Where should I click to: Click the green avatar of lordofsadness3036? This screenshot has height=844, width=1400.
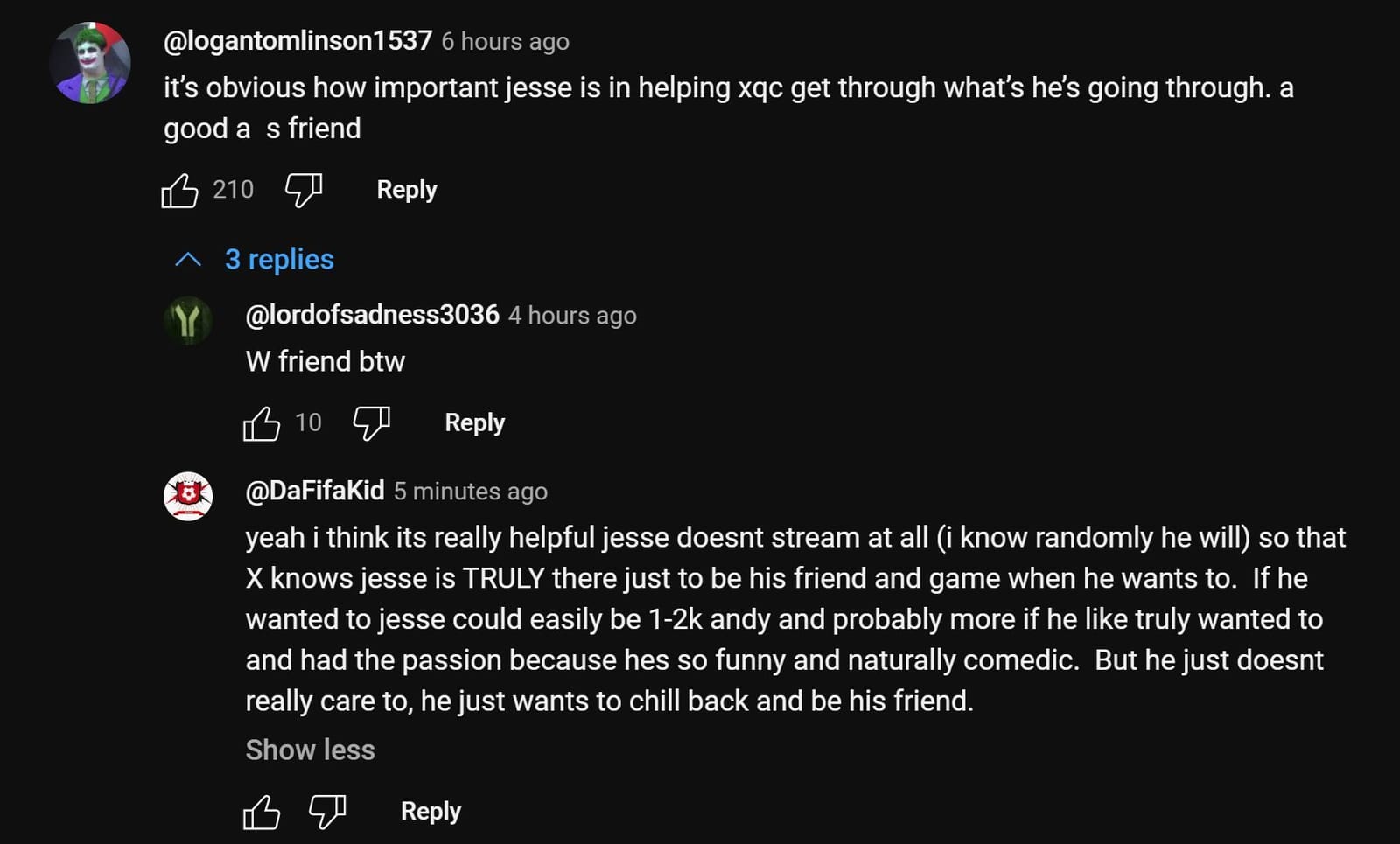[x=188, y=321]
